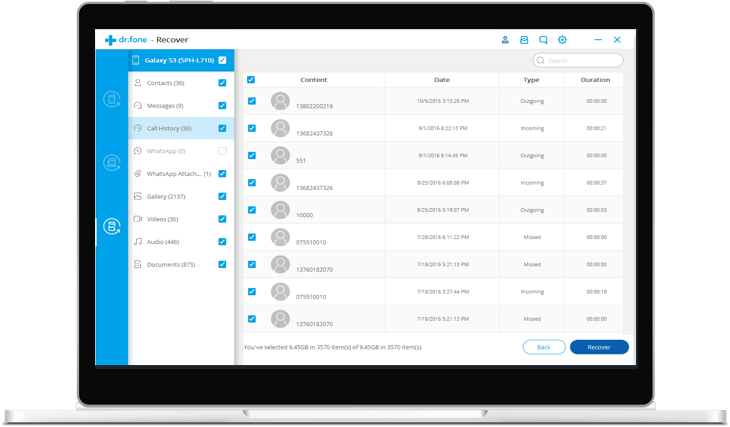Viewport: 730px width, 427px height.
Task: Uncheck the Galaxy S3 device checkbox
Action: 223,60
